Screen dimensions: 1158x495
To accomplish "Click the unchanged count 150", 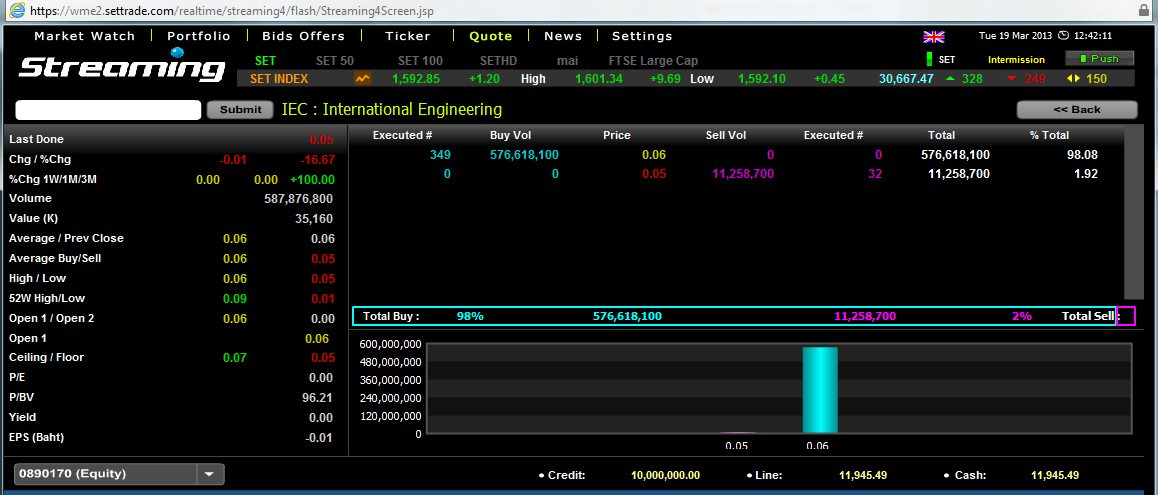I will tap(1096, 78).
